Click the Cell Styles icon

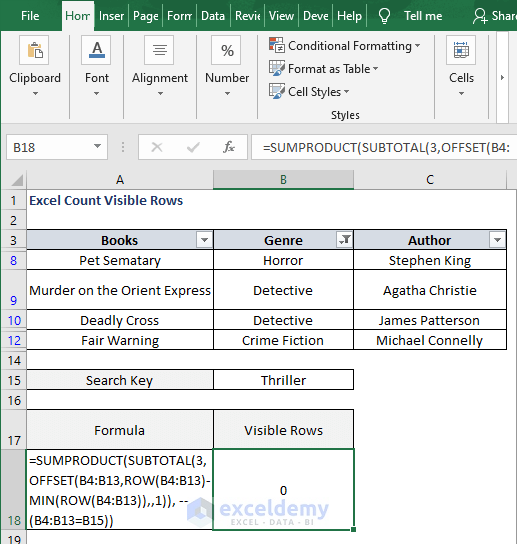point(277,91)
